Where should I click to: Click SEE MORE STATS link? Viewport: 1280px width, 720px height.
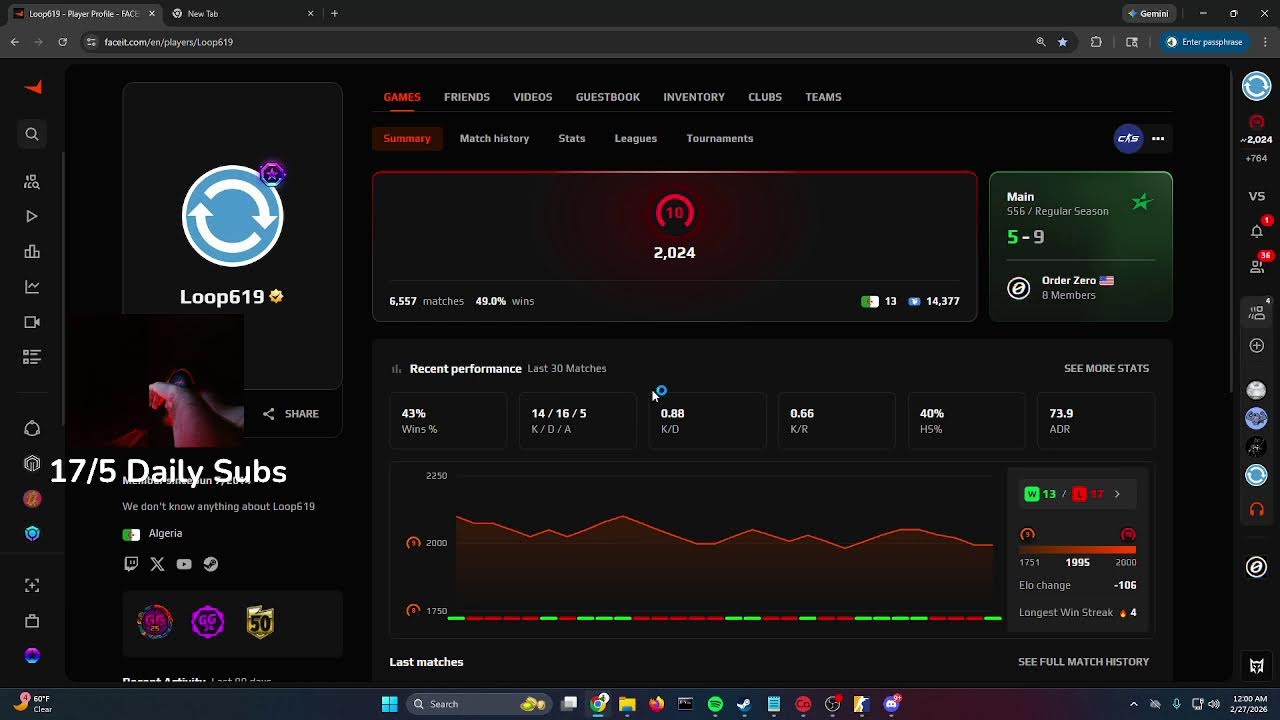coord(1106,368)
